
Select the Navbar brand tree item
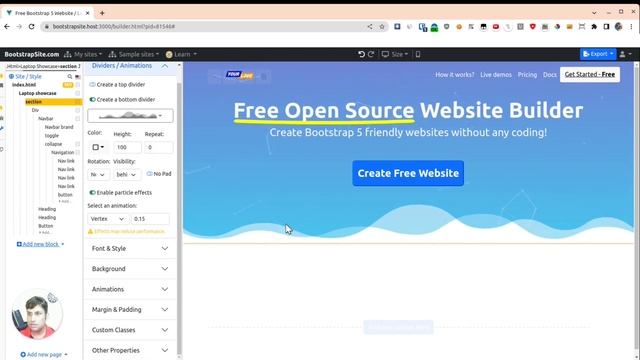point(59,127)
